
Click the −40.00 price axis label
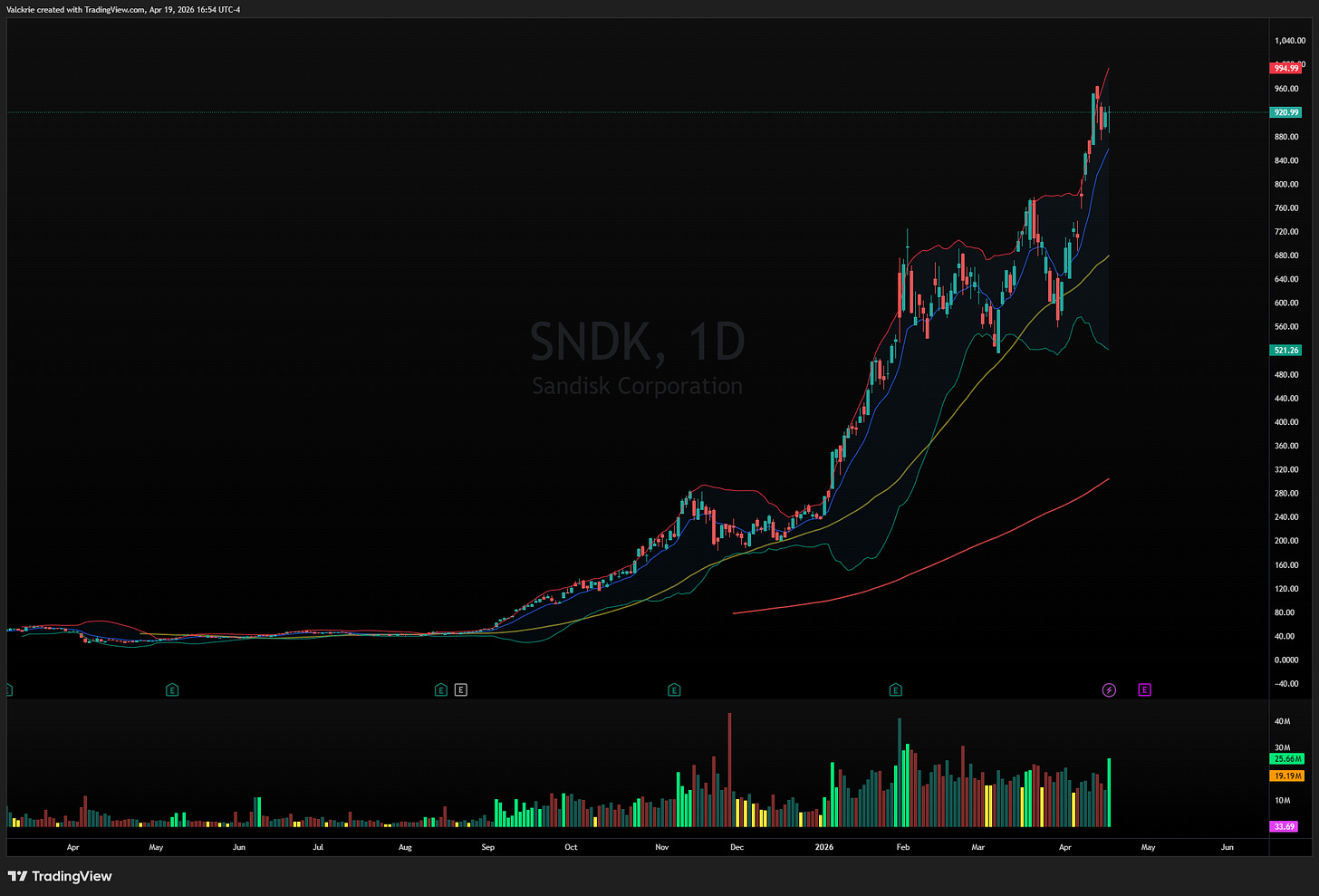[1286, 684]
